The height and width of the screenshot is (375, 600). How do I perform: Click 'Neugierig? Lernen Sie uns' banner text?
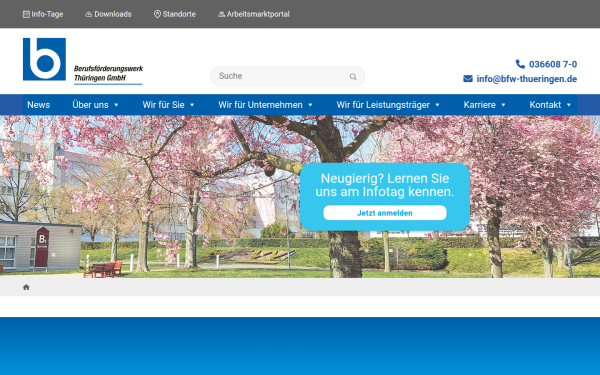click(385, 185)
